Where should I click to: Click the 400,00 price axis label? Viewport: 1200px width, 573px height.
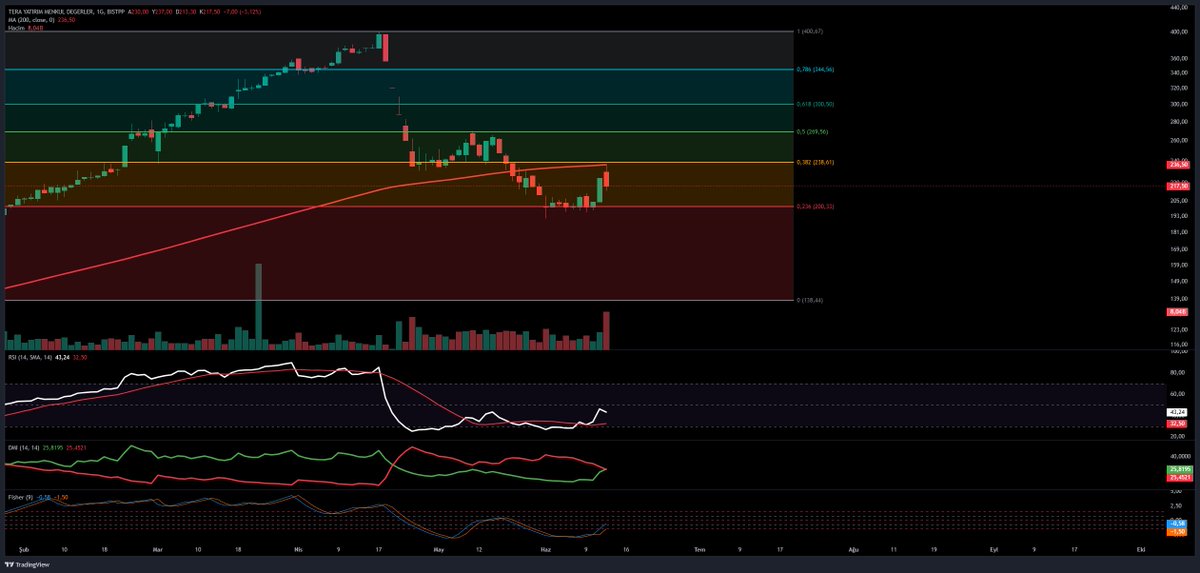click(1177, 32)
